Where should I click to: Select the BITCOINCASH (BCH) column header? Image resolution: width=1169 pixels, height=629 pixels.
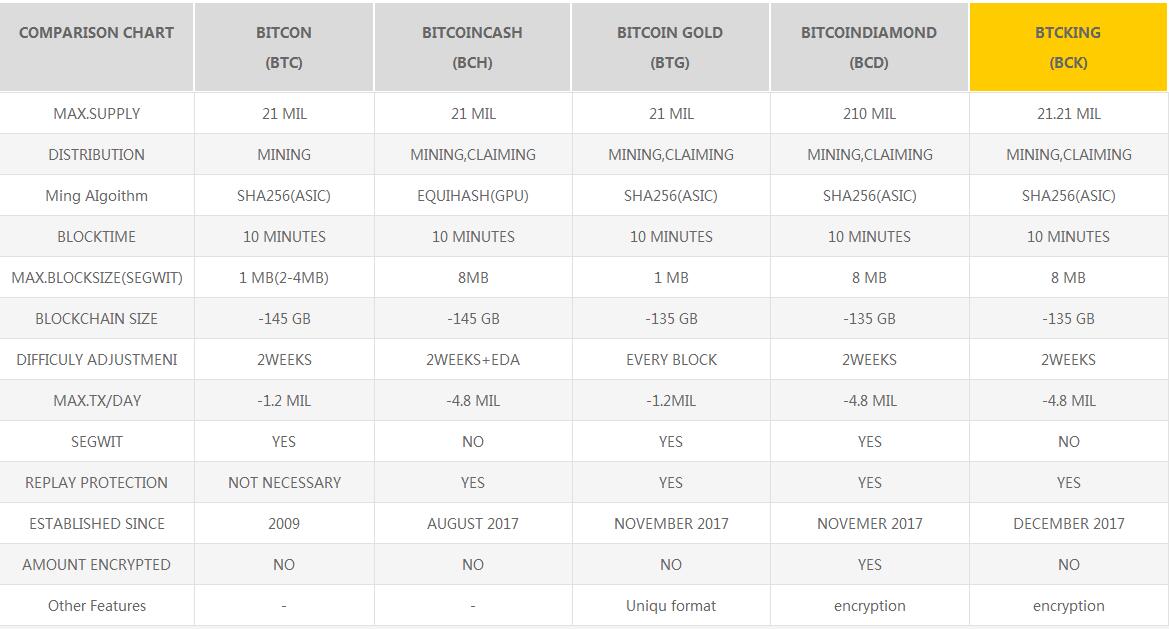pyautogui.click(x=473, y=47)
